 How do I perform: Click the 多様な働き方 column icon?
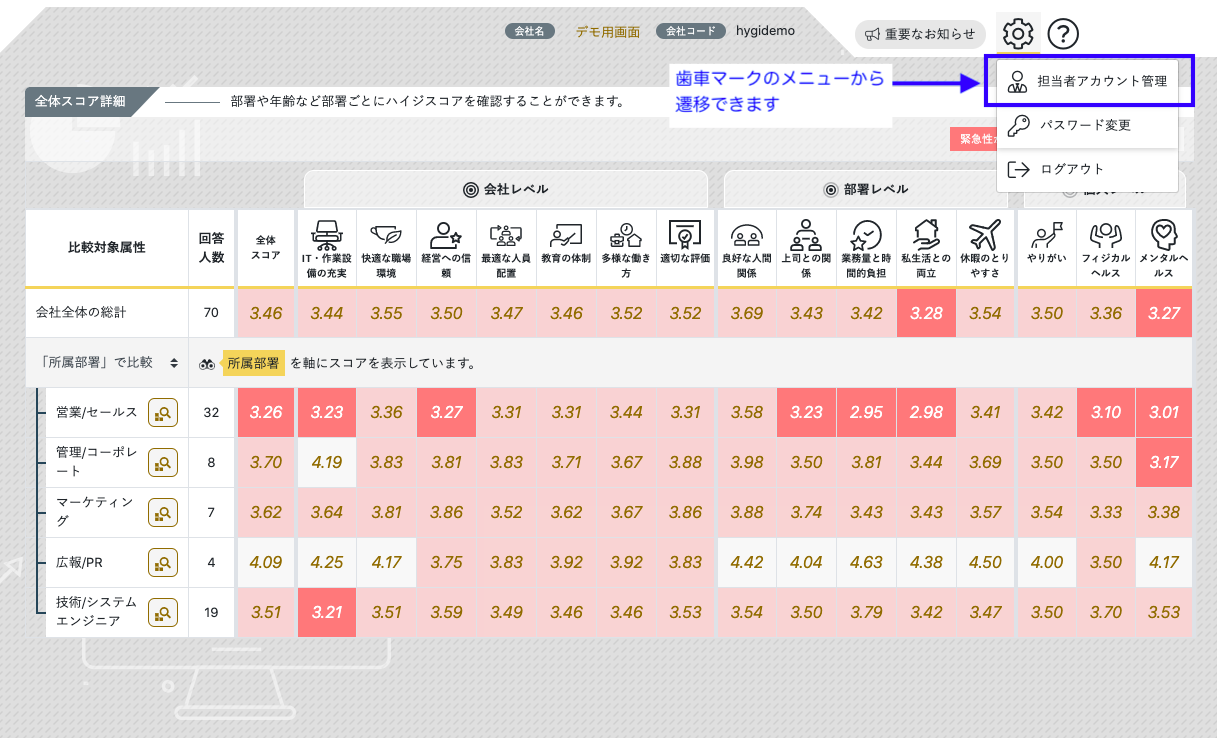point(626,234)
